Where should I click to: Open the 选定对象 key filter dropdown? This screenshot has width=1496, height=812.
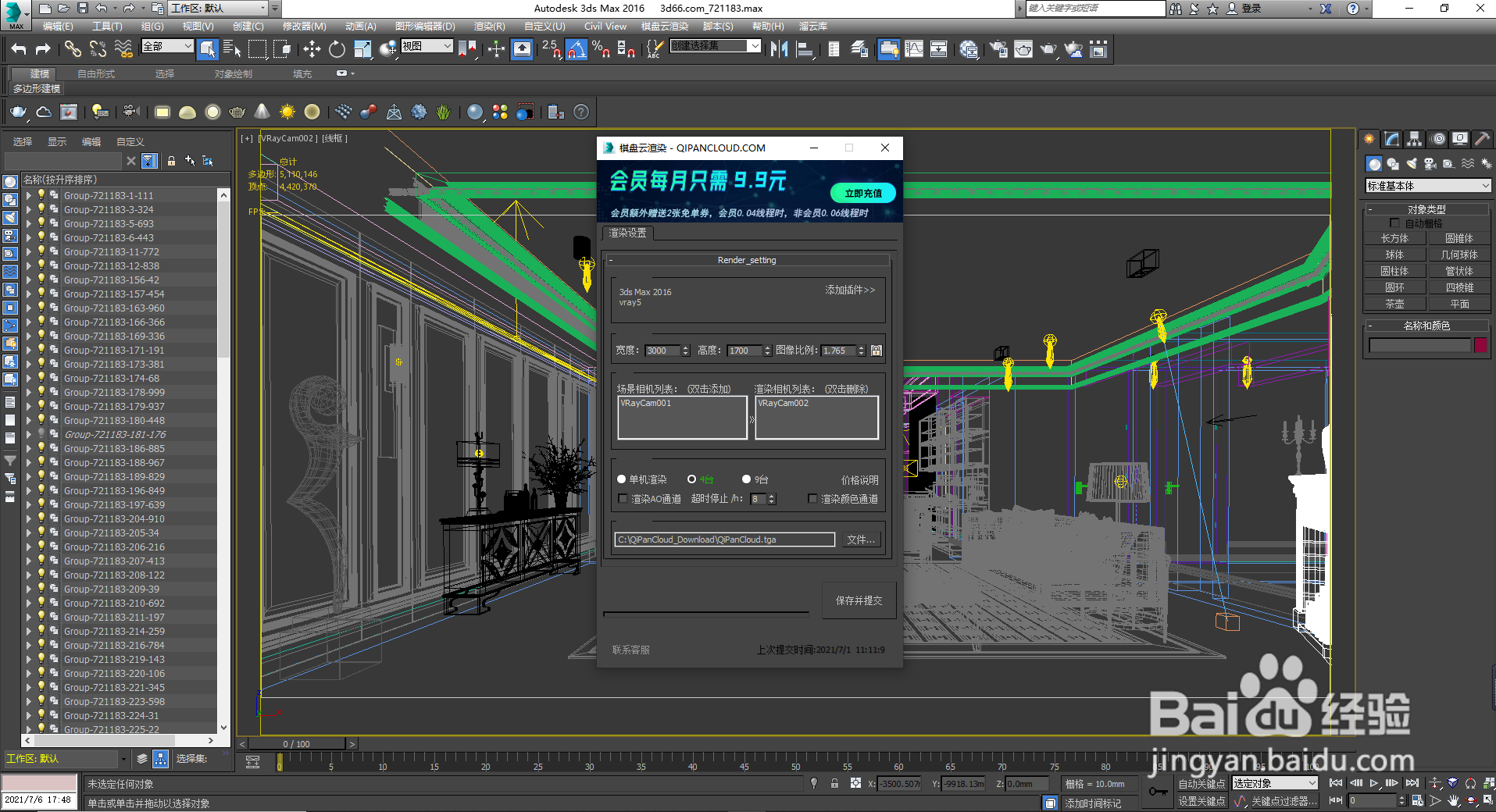pyautogui.click(x=1275, y=783)
